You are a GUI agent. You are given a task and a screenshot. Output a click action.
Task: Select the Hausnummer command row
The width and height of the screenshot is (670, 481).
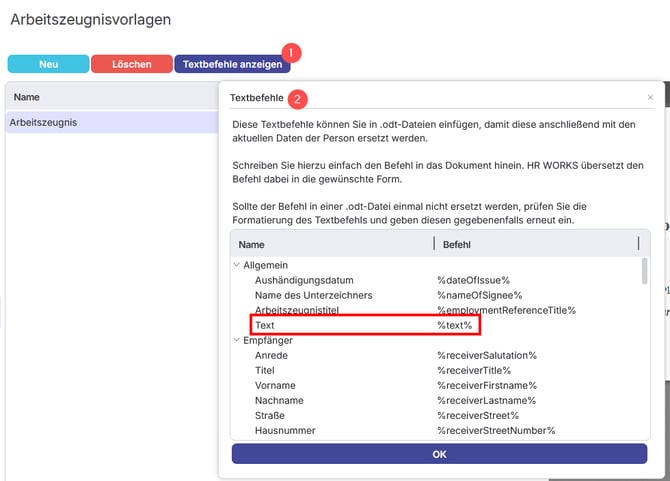point(285,430)
